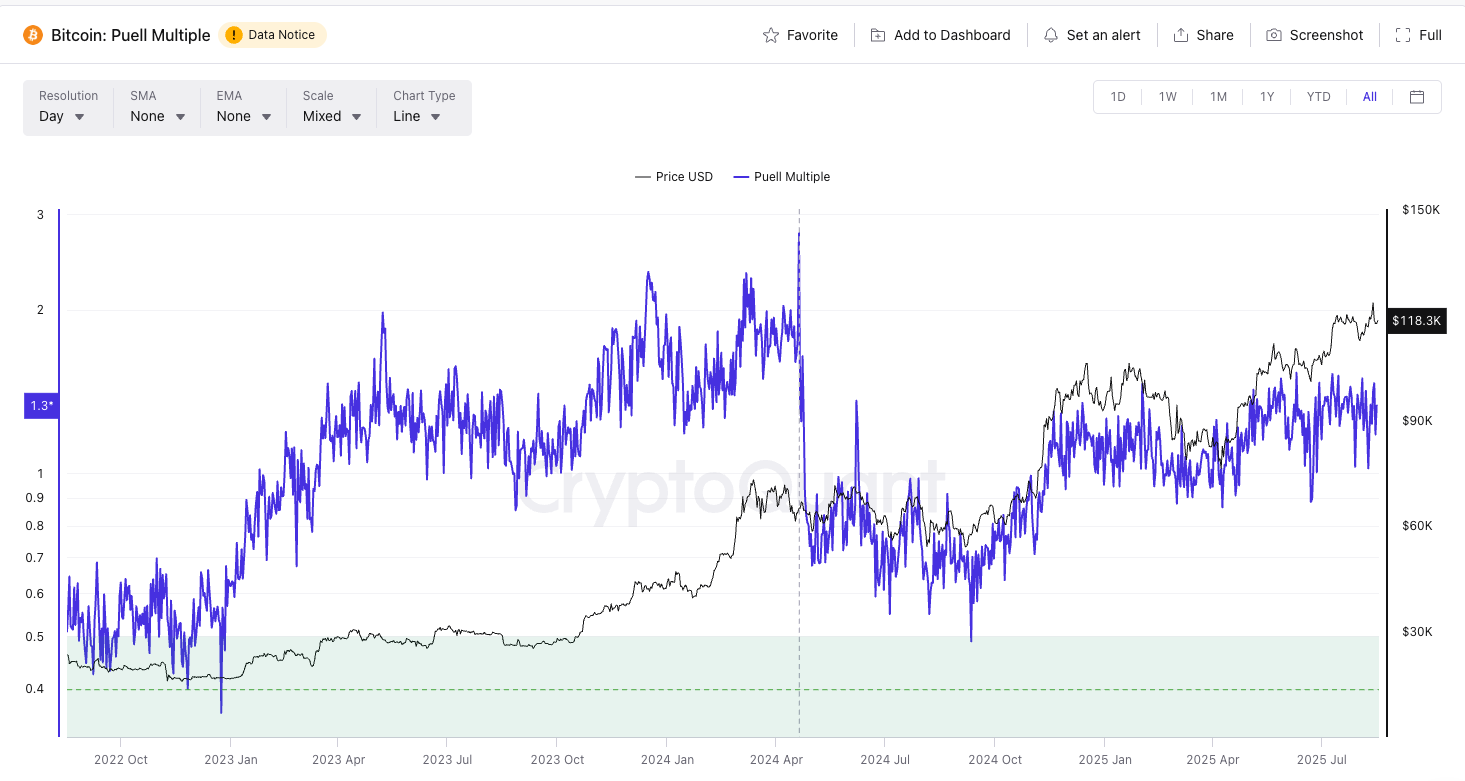1465x781 pixels.
Task: Select the 1W time range
Action: coord(1168,97)
